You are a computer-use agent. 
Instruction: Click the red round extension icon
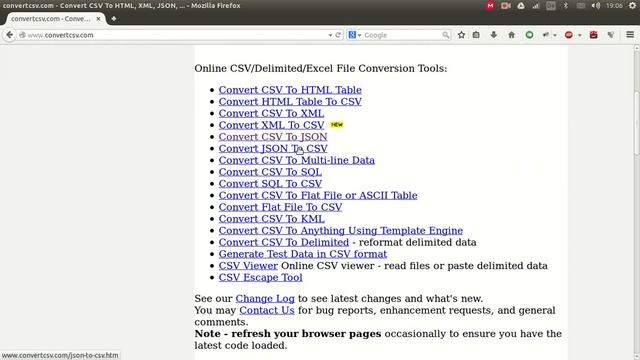coord(569,35)
